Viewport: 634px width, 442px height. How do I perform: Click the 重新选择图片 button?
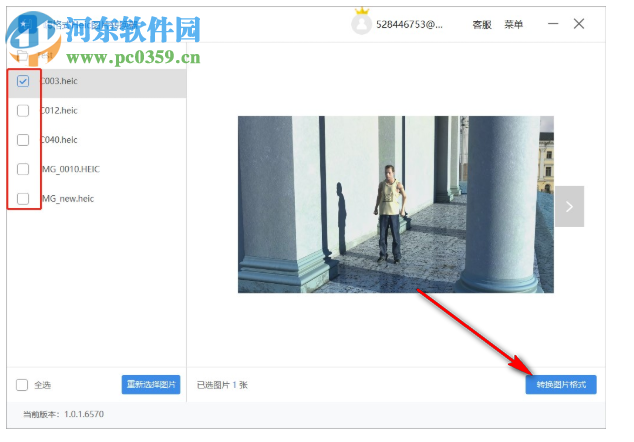[x=151, y=384]
